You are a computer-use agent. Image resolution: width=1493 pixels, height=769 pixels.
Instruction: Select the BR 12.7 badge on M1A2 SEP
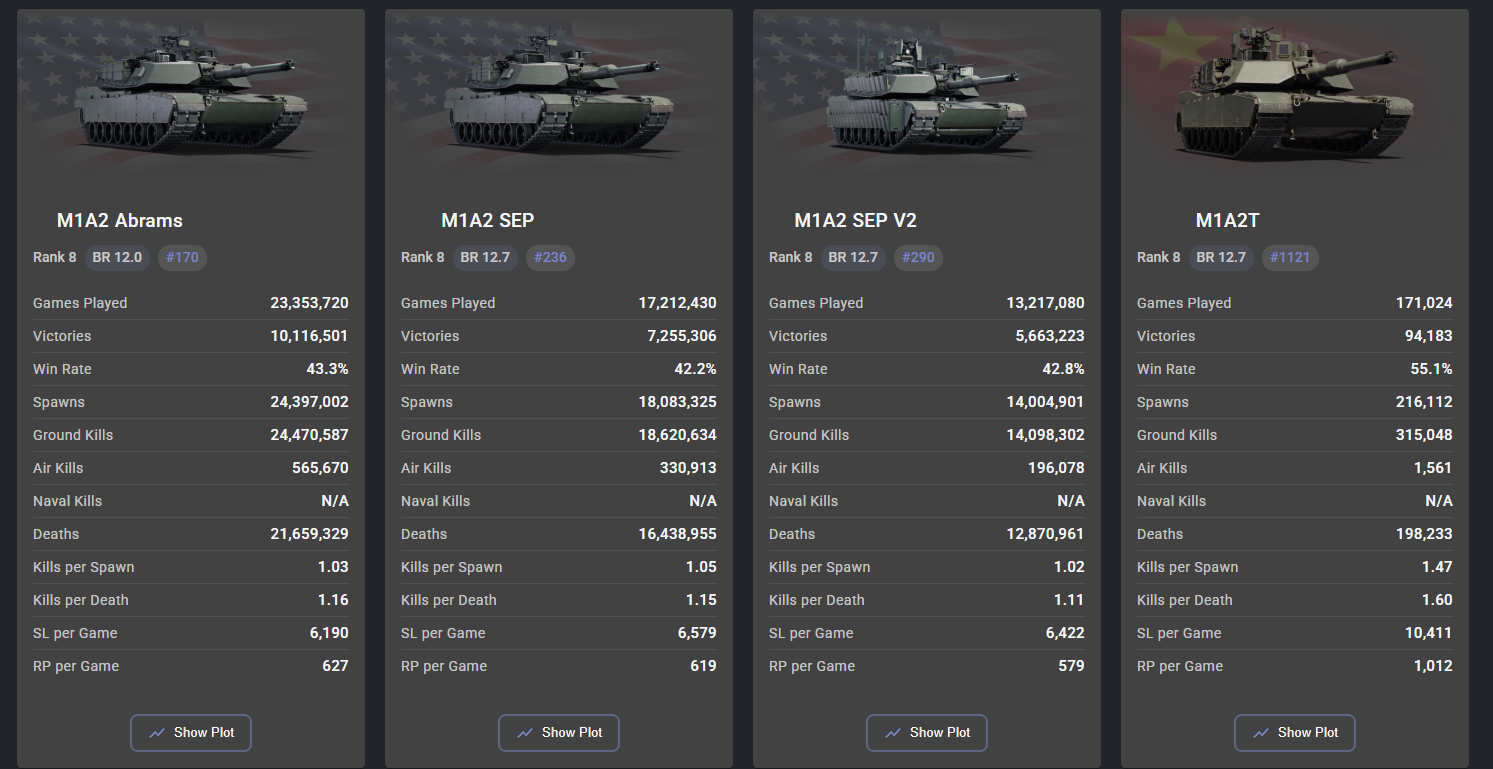click(x=485, y=258)
